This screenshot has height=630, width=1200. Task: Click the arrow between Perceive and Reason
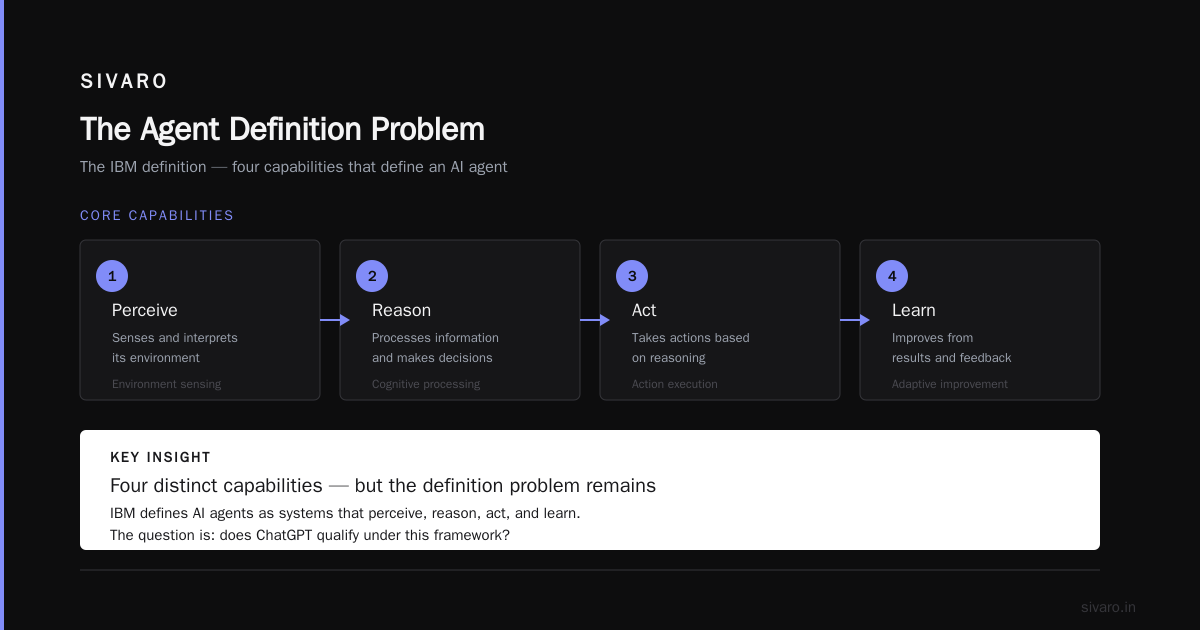(x=335, y=320)
